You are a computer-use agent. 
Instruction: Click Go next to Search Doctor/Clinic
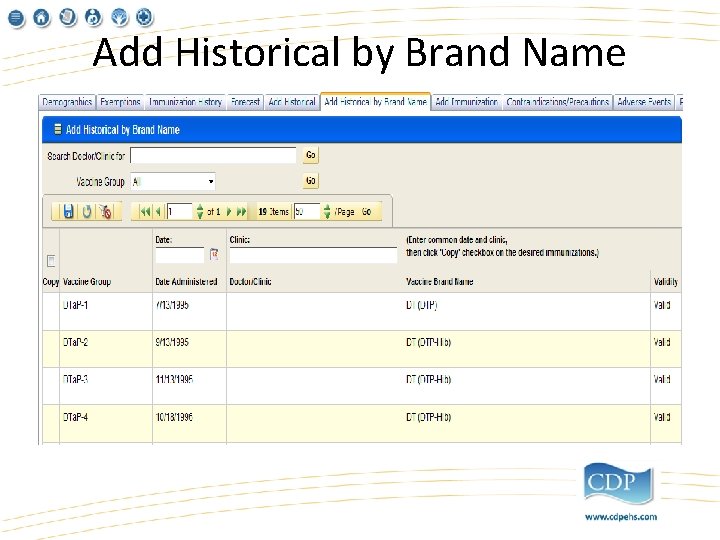coord(311,155)
